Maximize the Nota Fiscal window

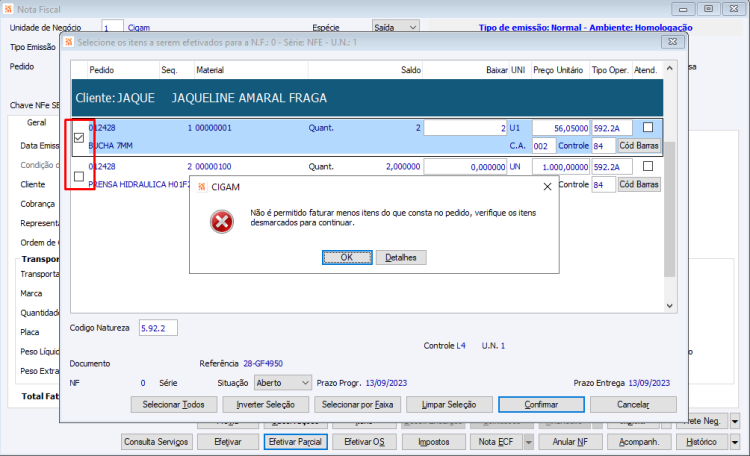tap(708, 9)
